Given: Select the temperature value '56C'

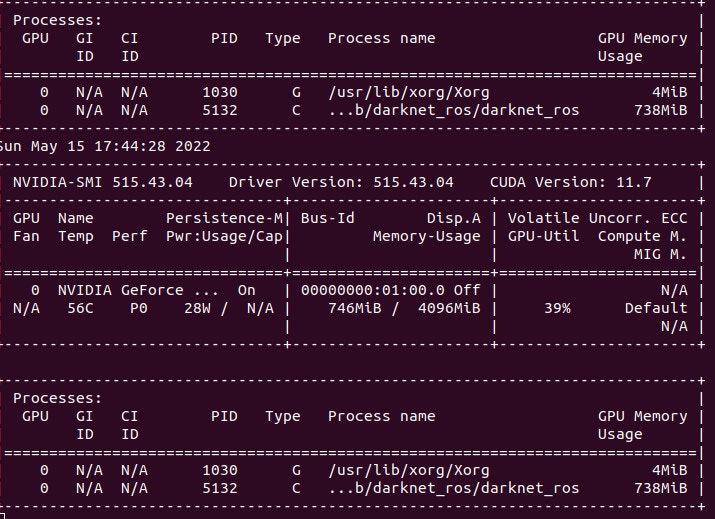Looking at the screenshot, I should 80,308.
